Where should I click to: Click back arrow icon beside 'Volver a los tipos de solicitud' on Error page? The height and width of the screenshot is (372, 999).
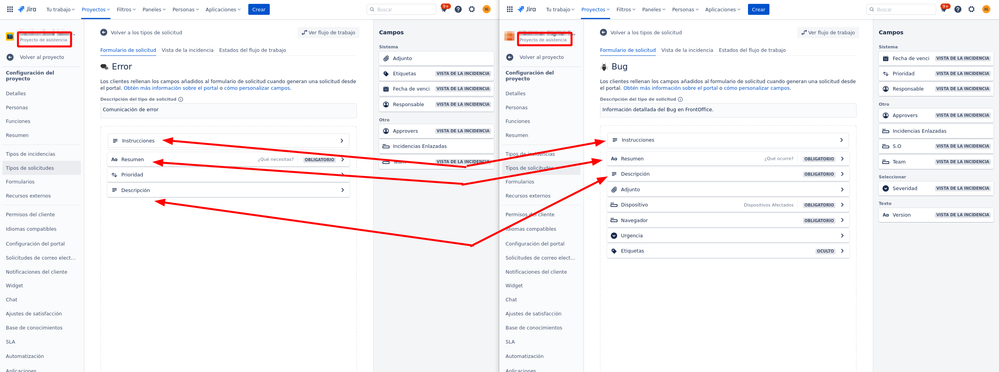pyautogui.click(x=104, y=32)
